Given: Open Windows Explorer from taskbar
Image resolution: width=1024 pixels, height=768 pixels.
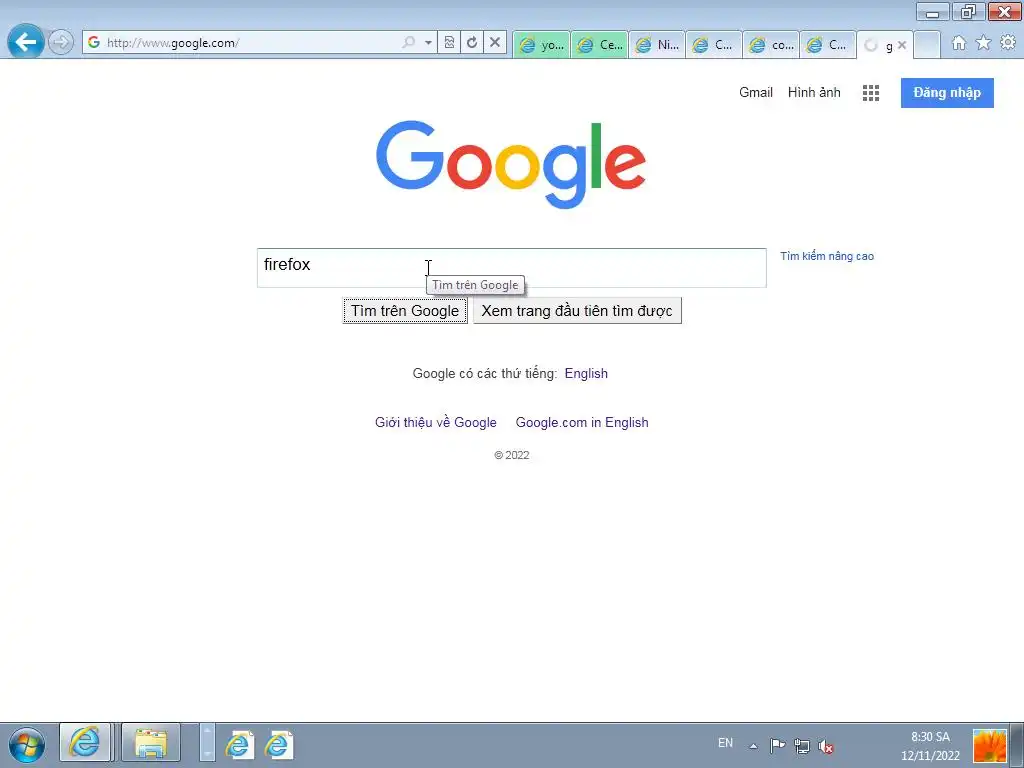Looking at the screenshot, I should (151, 743).
